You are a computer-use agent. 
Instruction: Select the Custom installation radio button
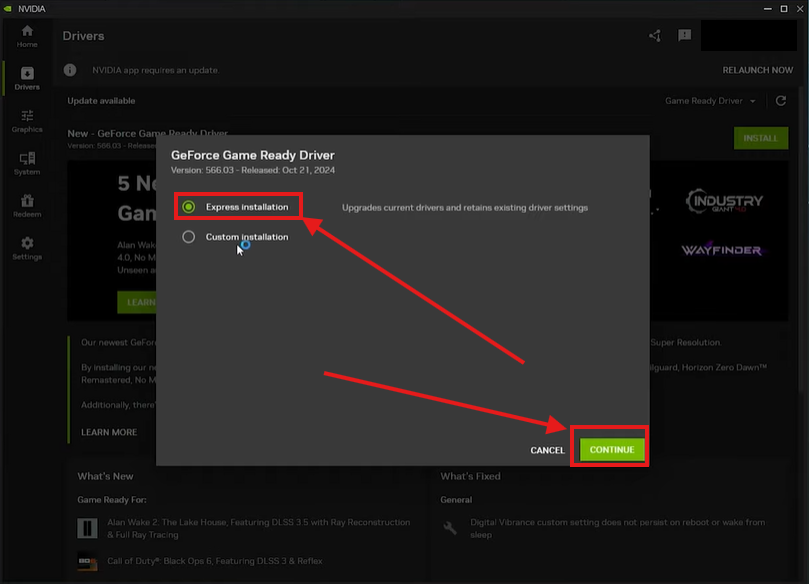pos(188,237)
